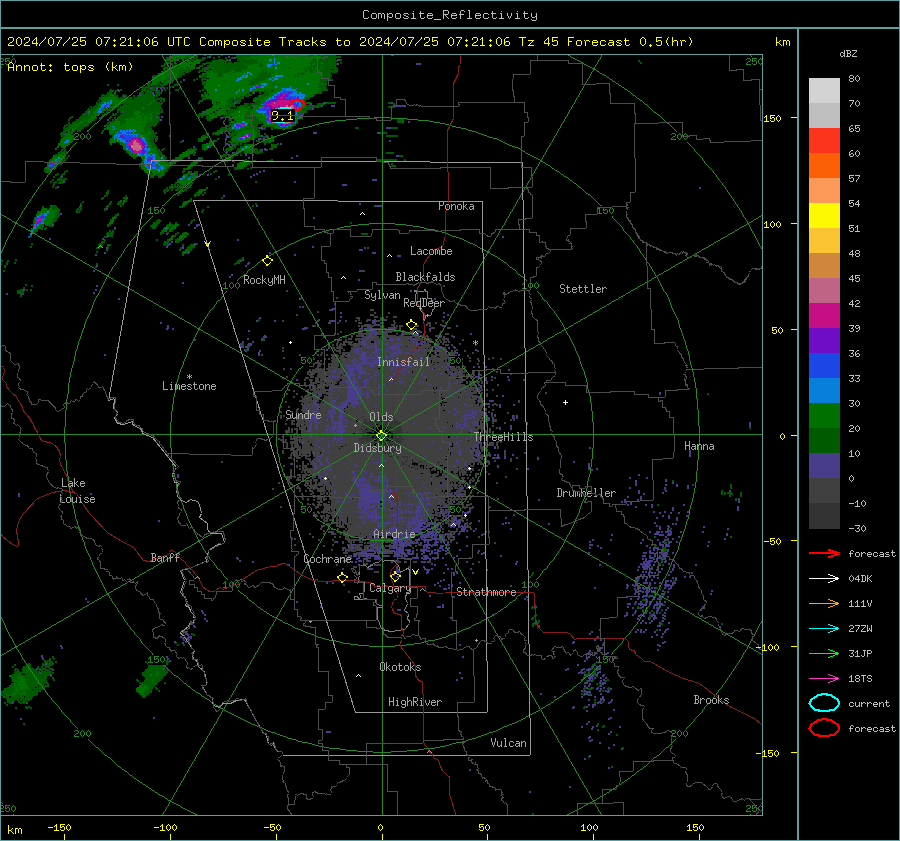Screen dimensions: 900x841
Task: Click the yellow diamond marker near RedDeer
Action: coord(412,325)
